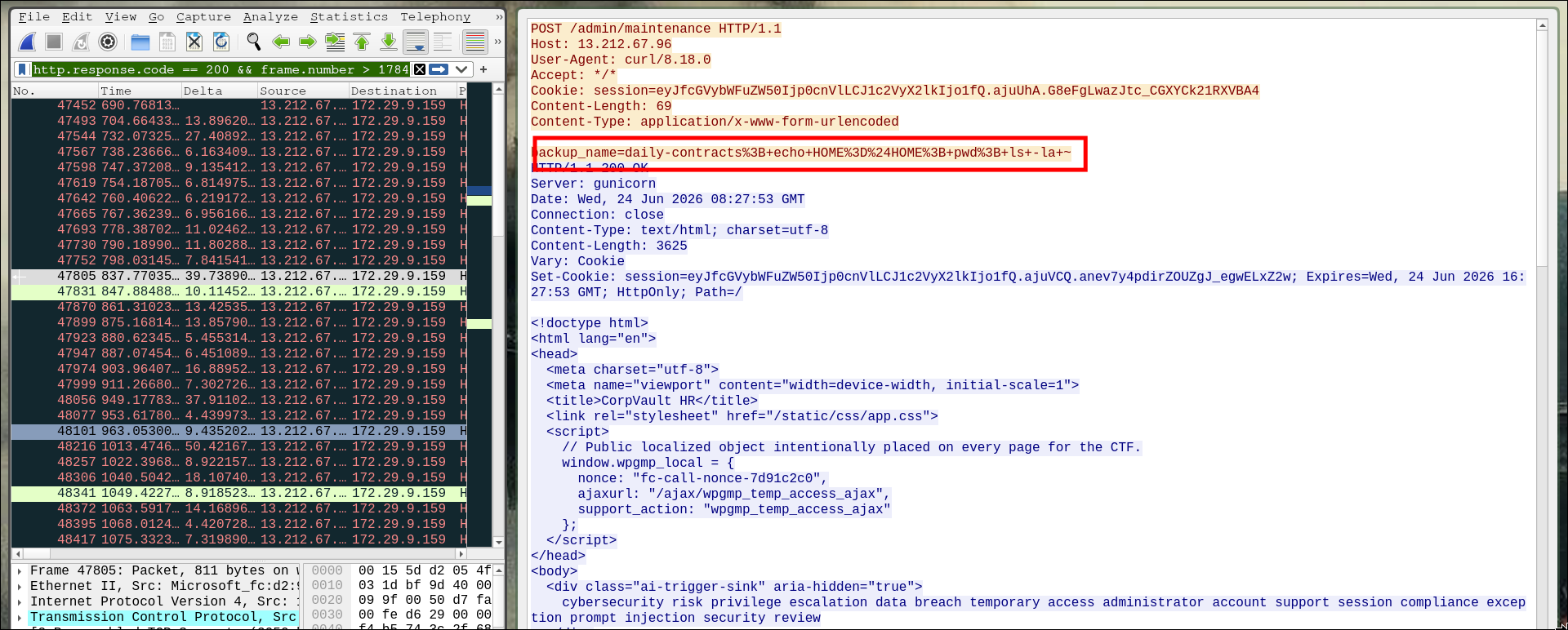Open the Telephony menu

pos(435,16)
